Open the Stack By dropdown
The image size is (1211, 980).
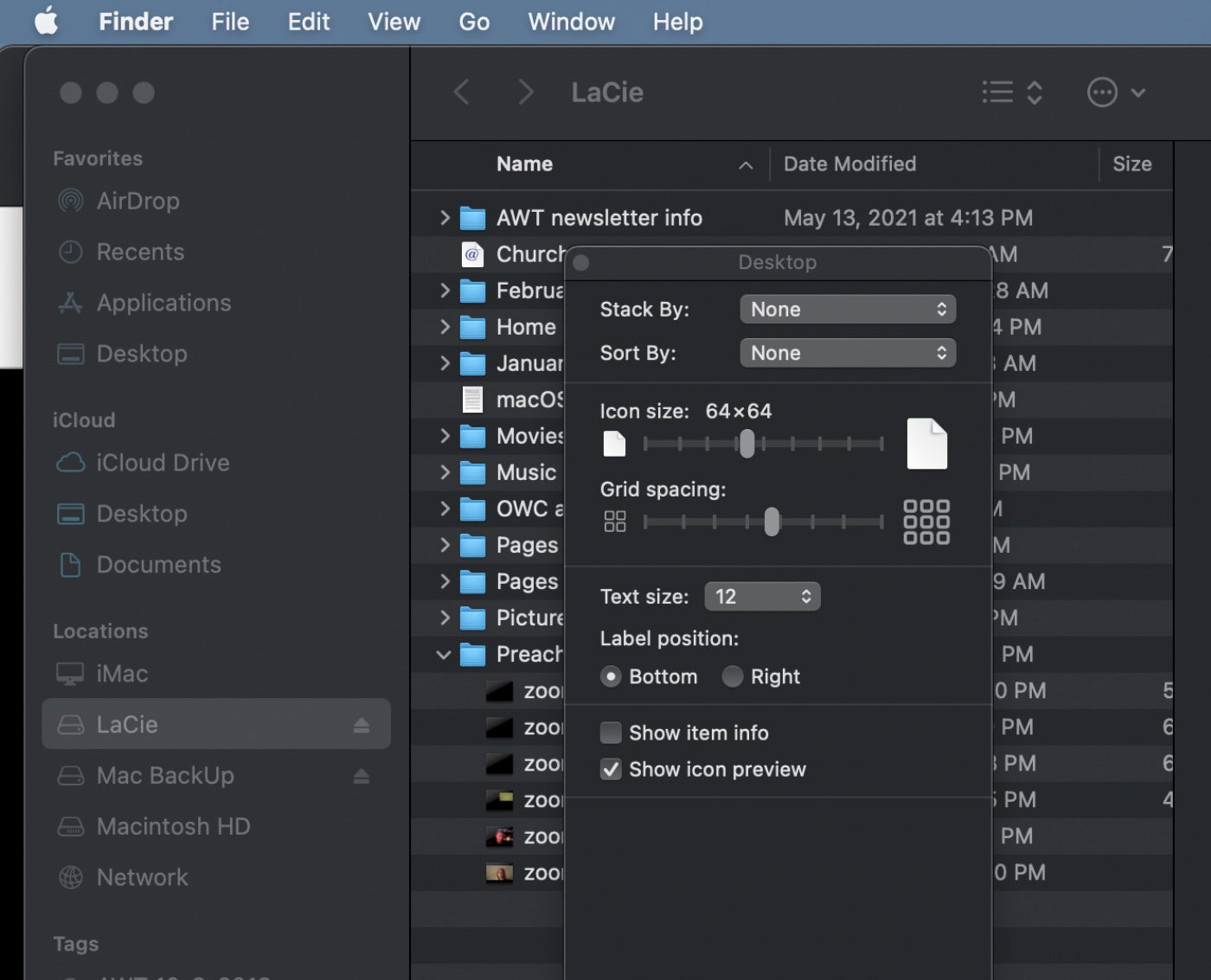848,310
